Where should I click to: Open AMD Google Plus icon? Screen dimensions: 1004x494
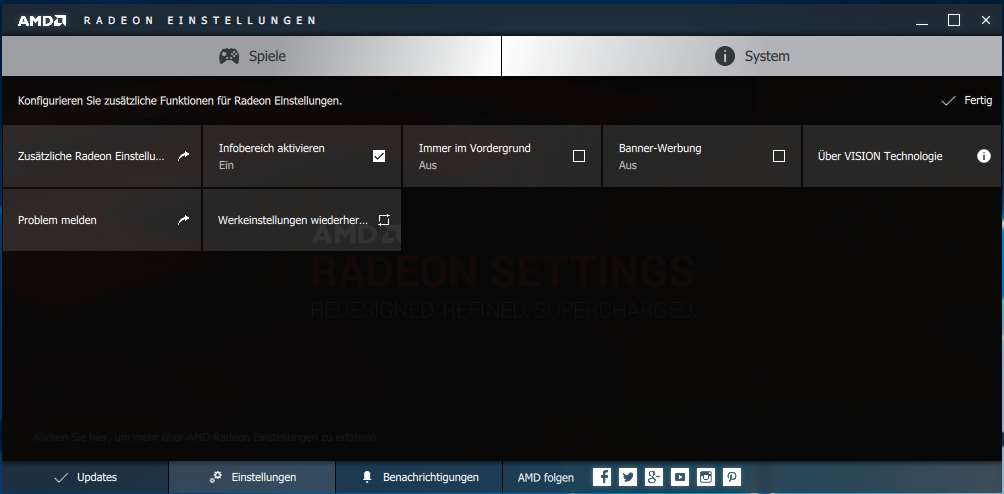click(x=654, y=477)
